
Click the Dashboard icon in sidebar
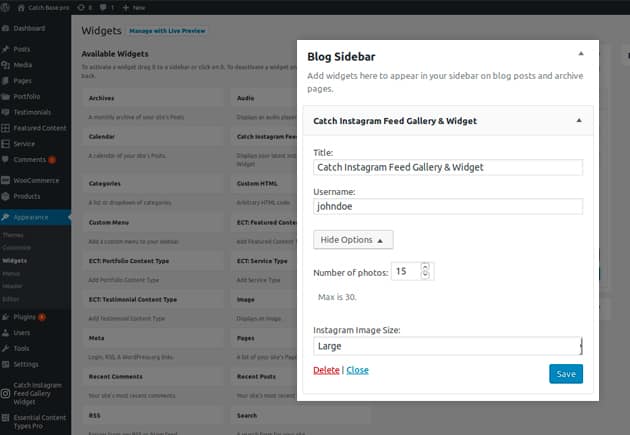click(x=5, y=28)
